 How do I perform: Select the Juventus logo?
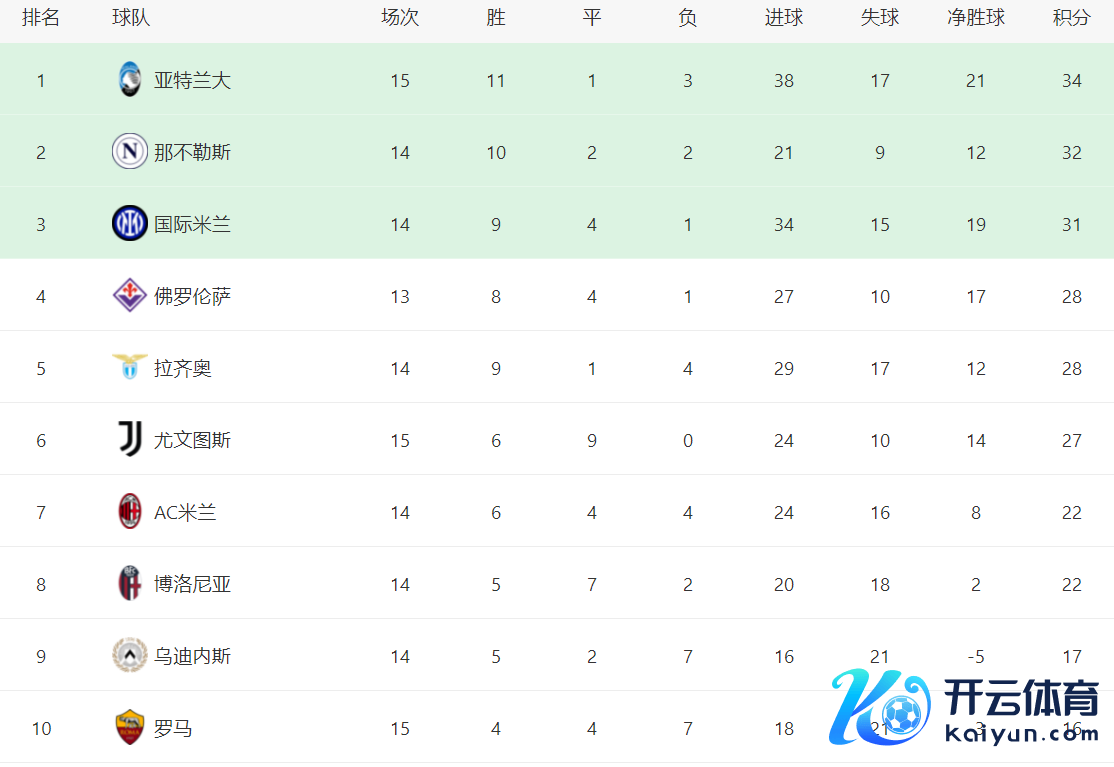130,440
